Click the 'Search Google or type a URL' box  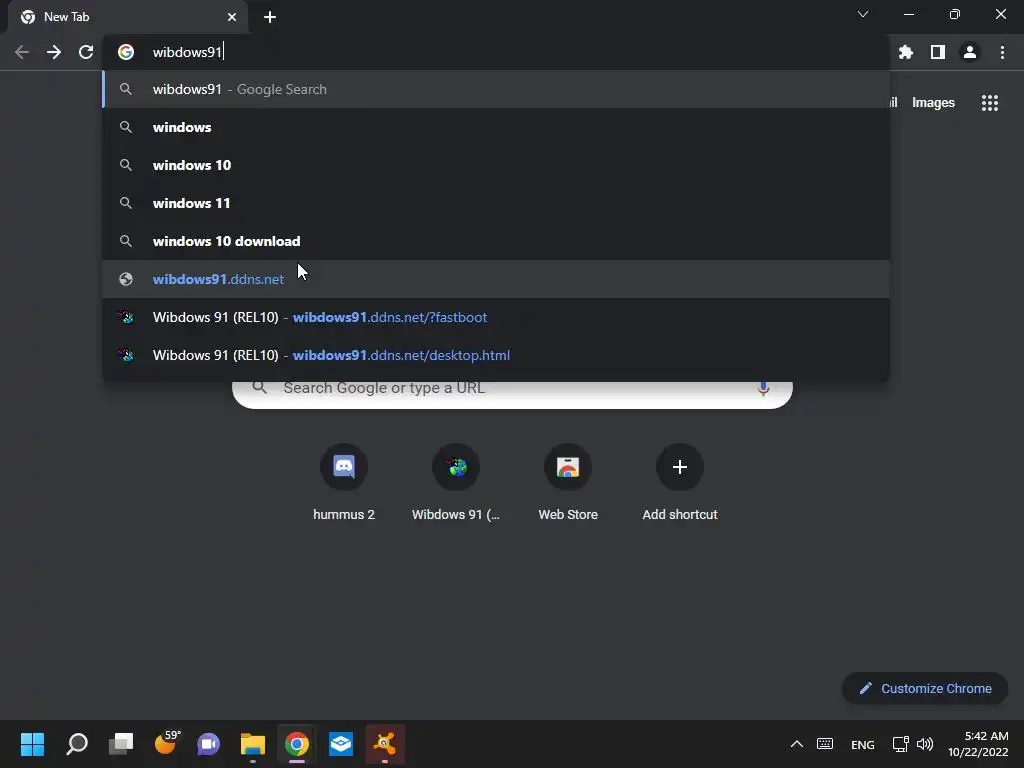tap(512, 394)
